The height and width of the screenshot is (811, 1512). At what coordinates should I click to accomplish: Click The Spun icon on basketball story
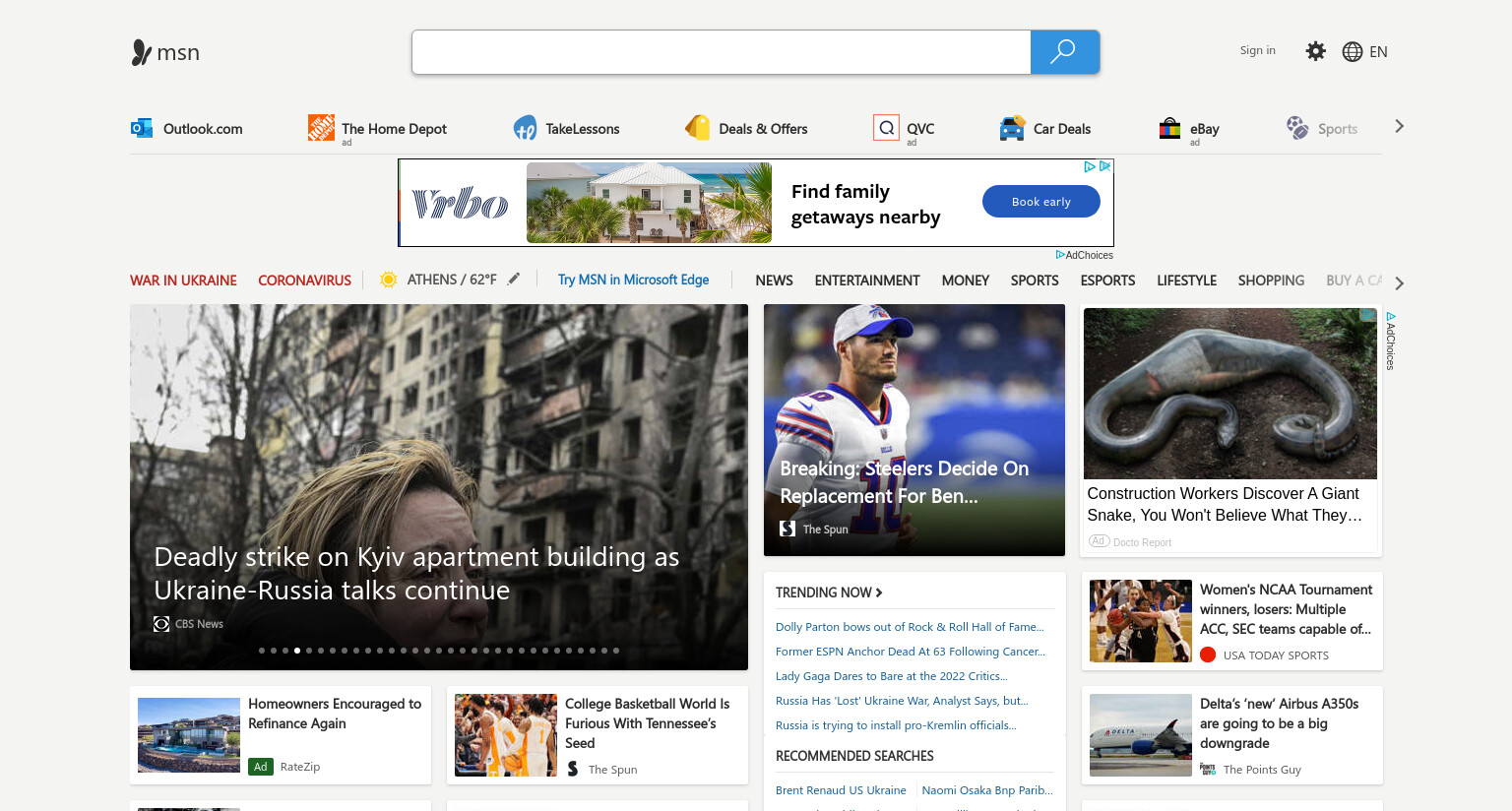573,768
